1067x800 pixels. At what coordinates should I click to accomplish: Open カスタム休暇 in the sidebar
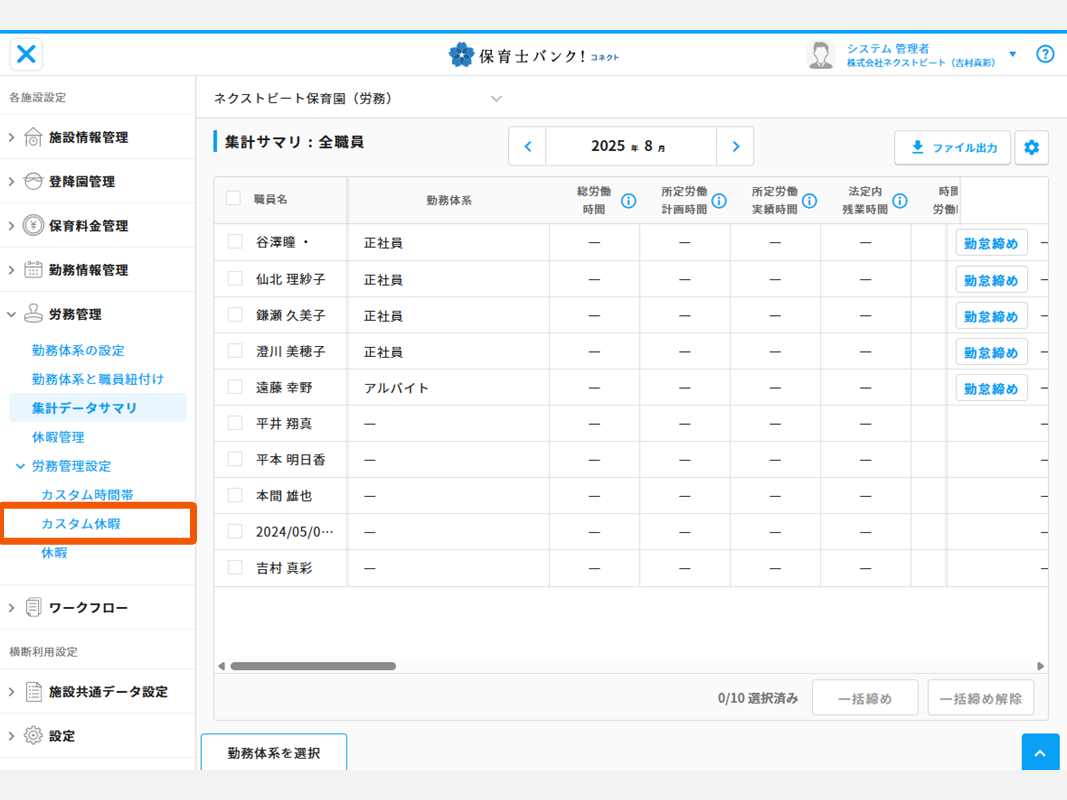pyautogui.click(x=81, y=524)
